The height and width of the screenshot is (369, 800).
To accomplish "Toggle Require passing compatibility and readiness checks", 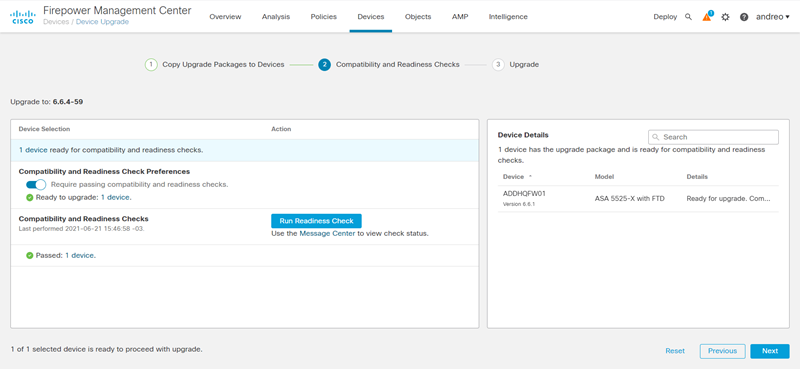I will (36, 184).
